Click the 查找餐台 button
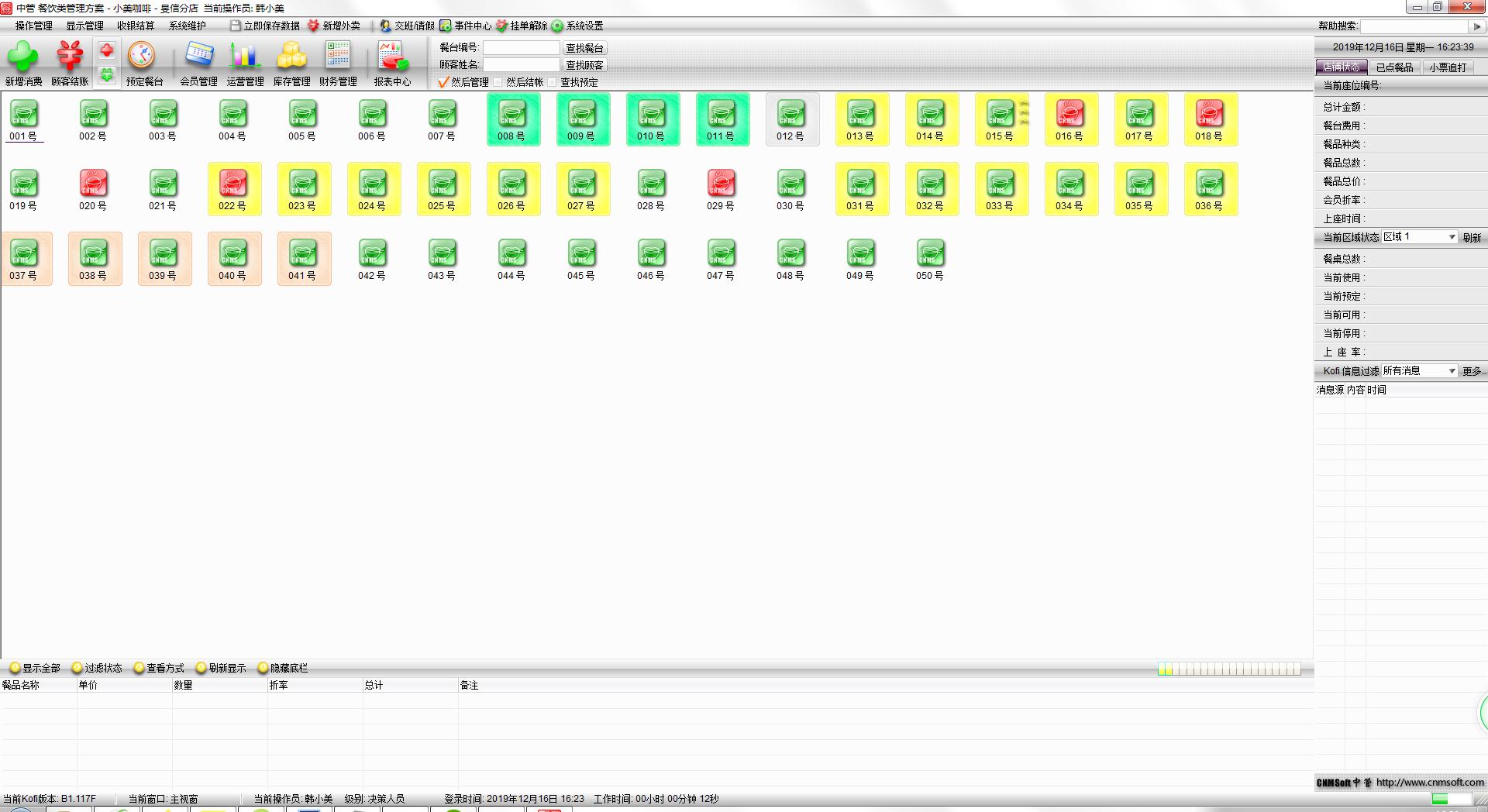The height and width of the screenshot is (812, 1488). point(585,48)
